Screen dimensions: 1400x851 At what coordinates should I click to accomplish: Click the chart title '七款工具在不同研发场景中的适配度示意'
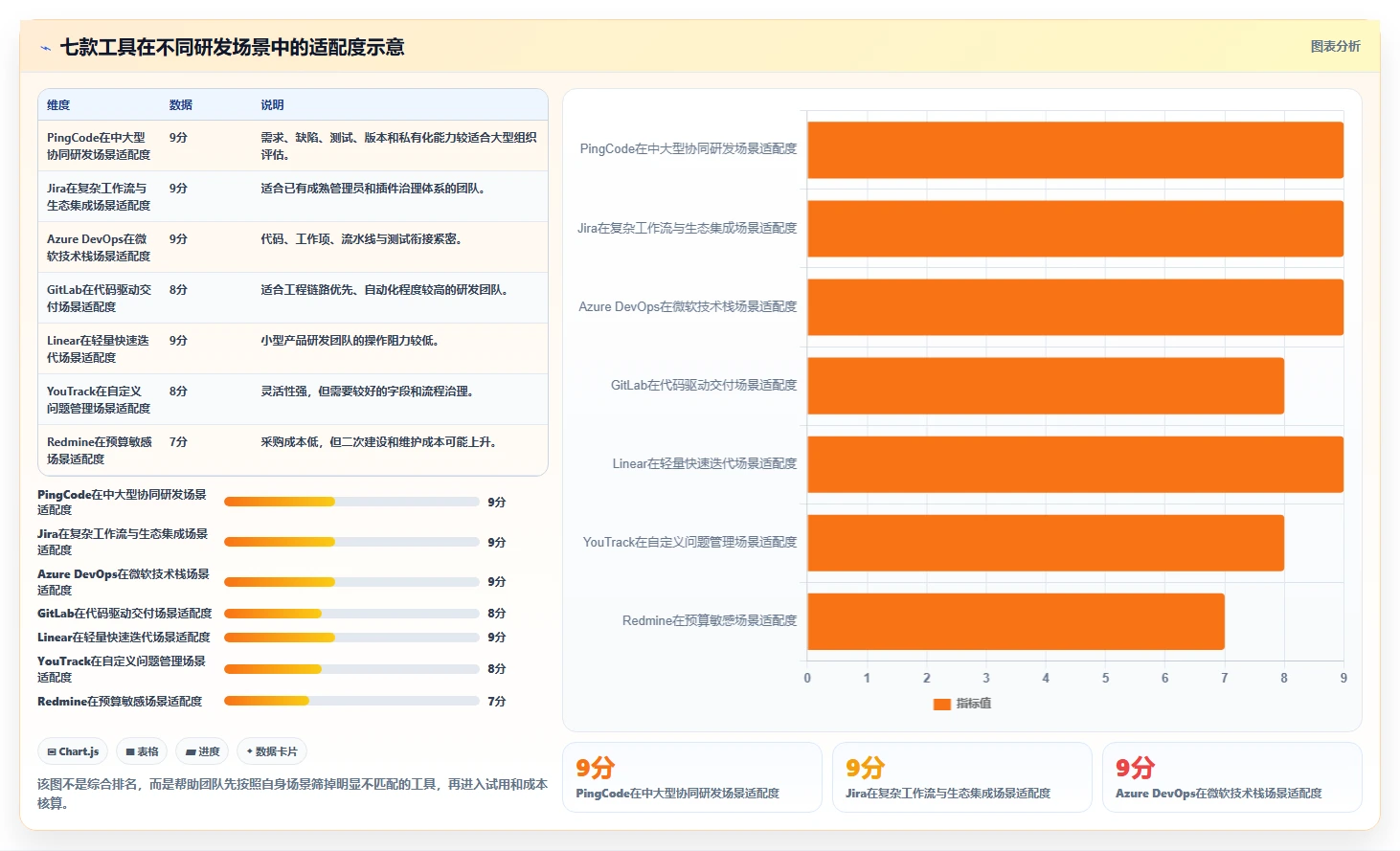(x=232, y=47)
